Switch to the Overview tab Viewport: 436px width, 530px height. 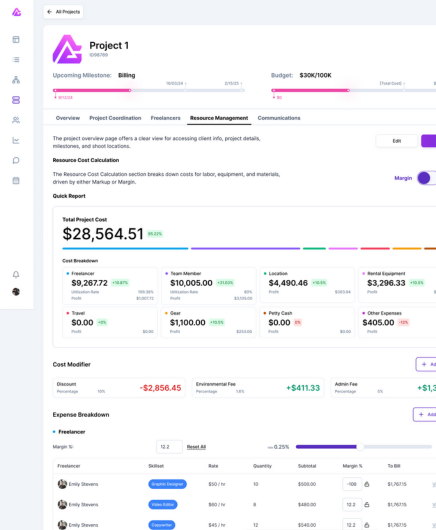[68, 118]
